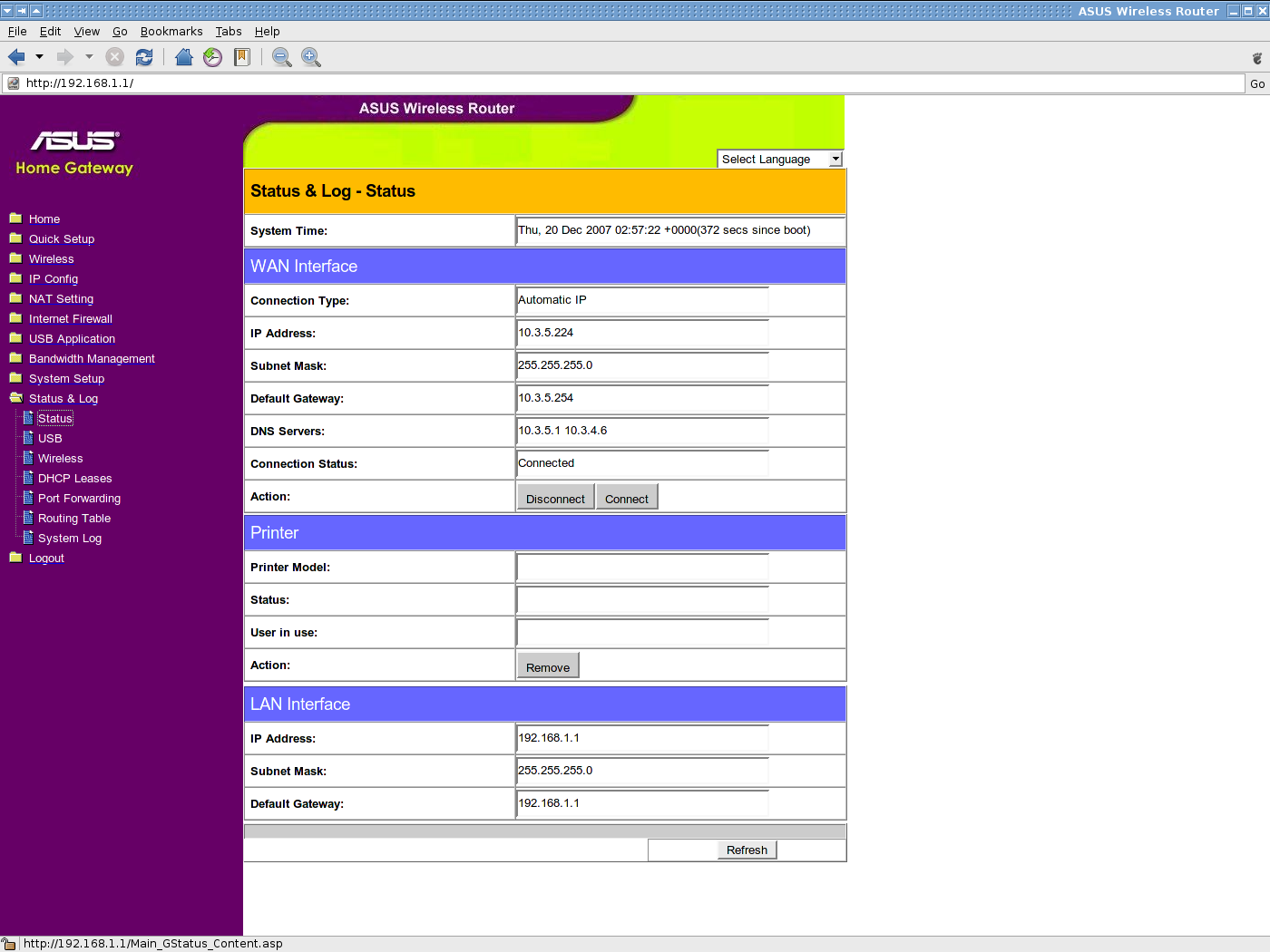
Task: Click the Logout folder icon
Action: point(15,557)
